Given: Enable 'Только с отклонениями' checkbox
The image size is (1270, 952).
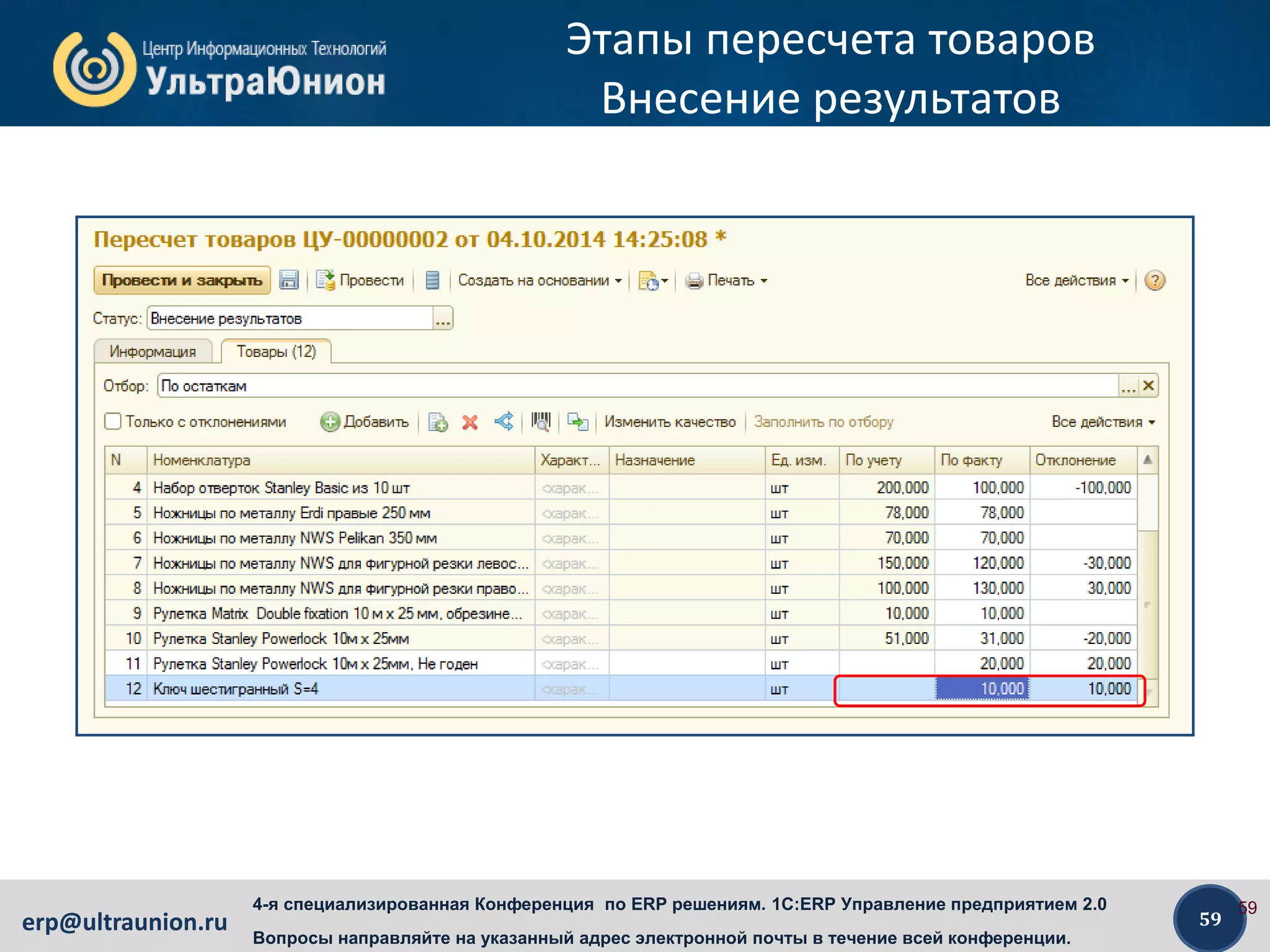Looking at the screenshot, I should point(113,421).
